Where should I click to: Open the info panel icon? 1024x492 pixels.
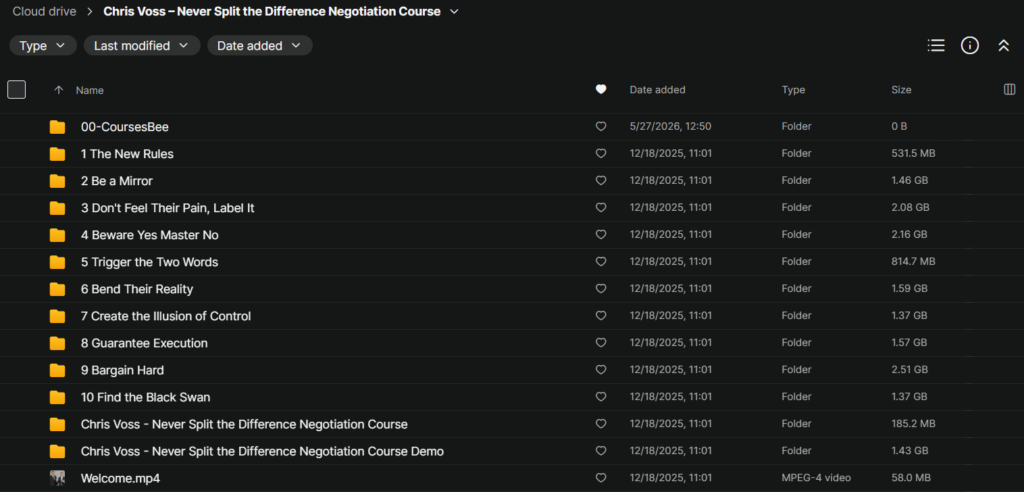pyautogui.click(x=970, y=45)
